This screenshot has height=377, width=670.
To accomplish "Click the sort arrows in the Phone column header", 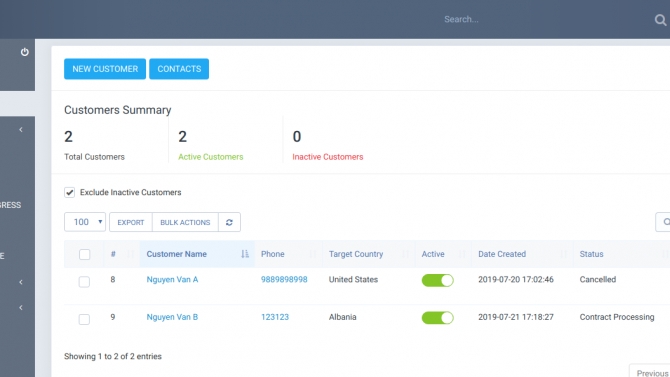I will point(313,254).
